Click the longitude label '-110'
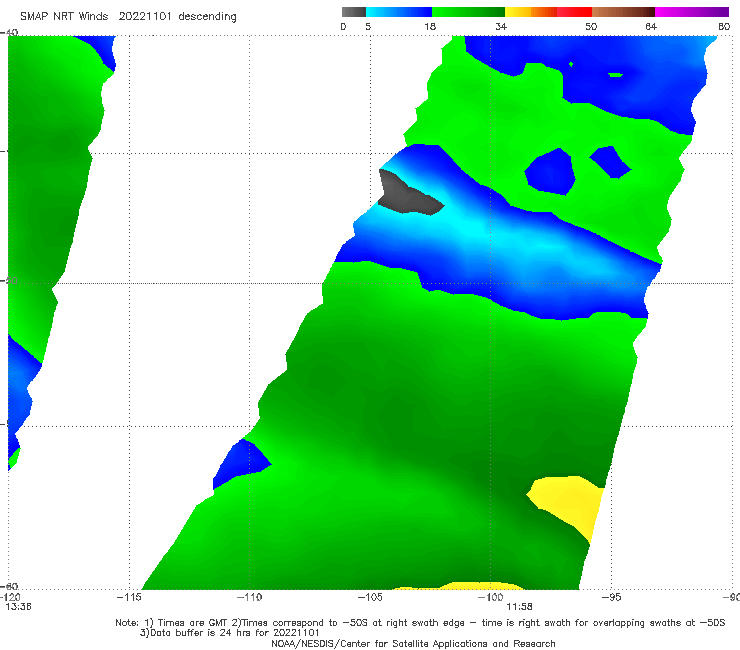The image size is (740, 650). (249, 597)
